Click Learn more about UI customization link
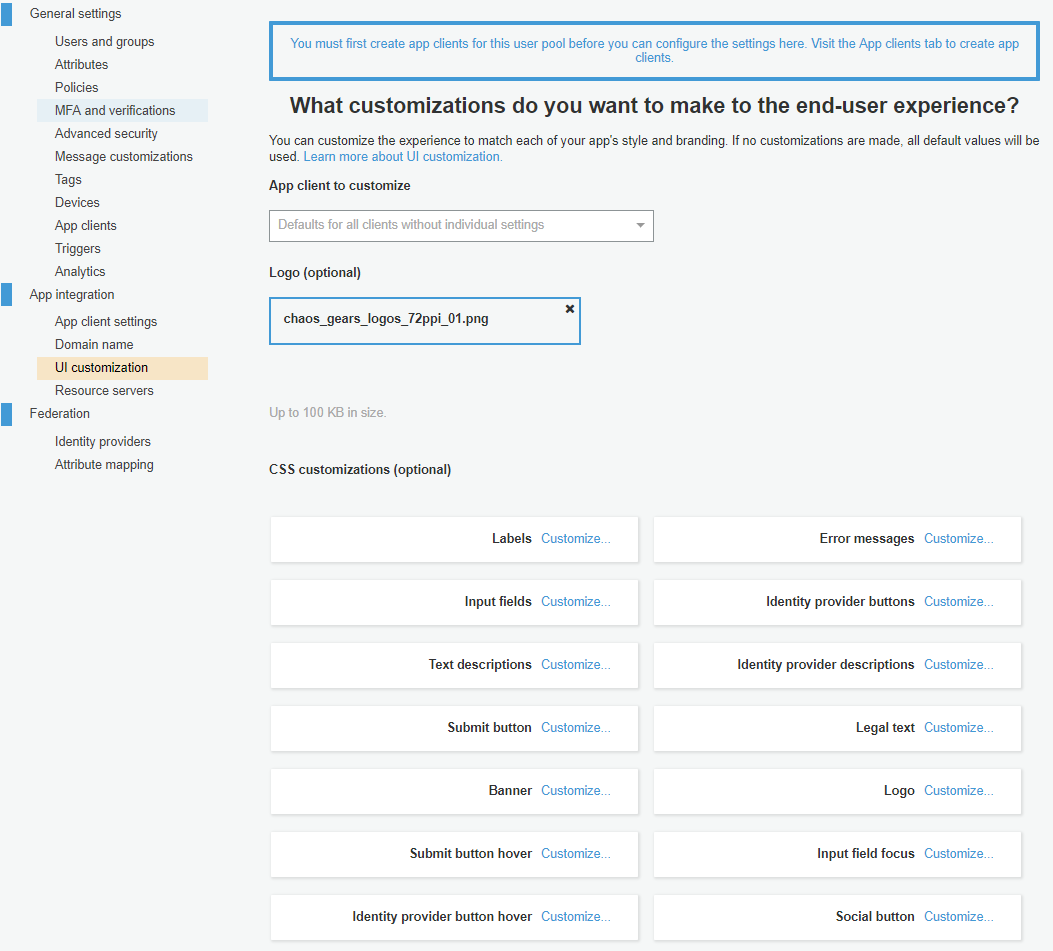The width and height of the screenshot is (1053, 951). [402, 157]
